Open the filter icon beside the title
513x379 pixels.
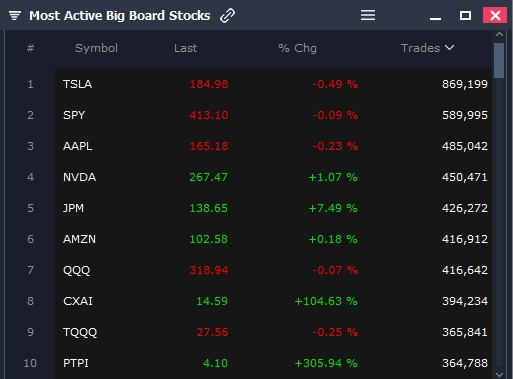click(15, 15)
